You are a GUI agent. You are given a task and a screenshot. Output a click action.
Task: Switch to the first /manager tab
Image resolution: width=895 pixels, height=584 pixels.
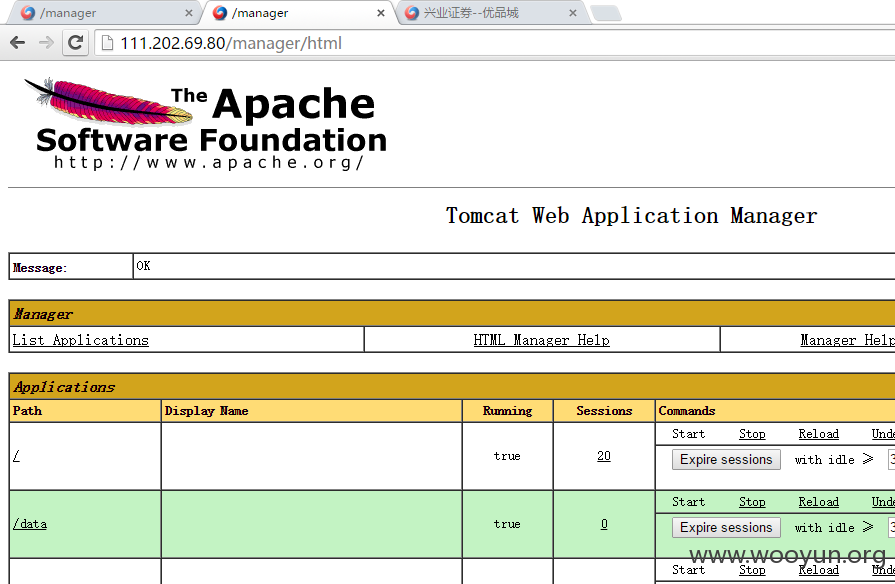coord(103,13)
